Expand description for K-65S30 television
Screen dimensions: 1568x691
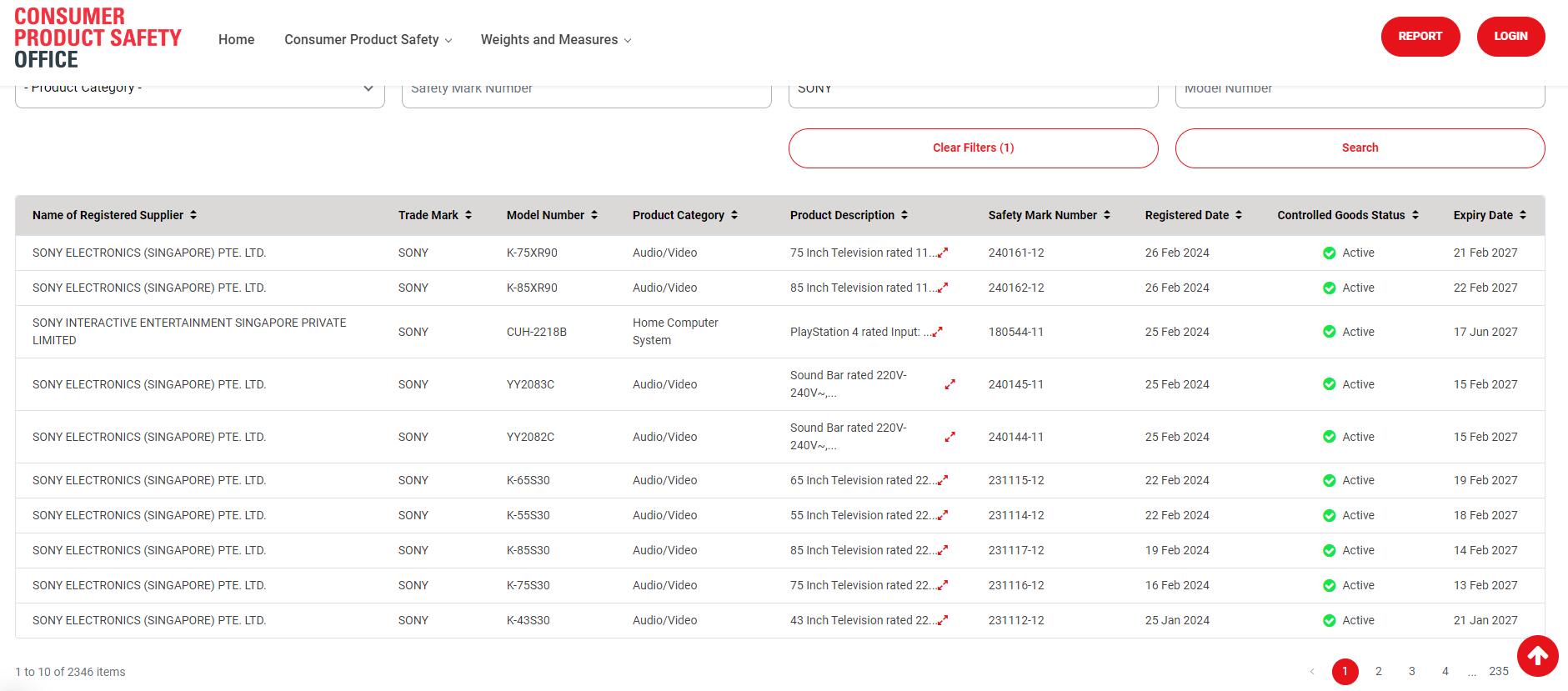coord(943,480)
